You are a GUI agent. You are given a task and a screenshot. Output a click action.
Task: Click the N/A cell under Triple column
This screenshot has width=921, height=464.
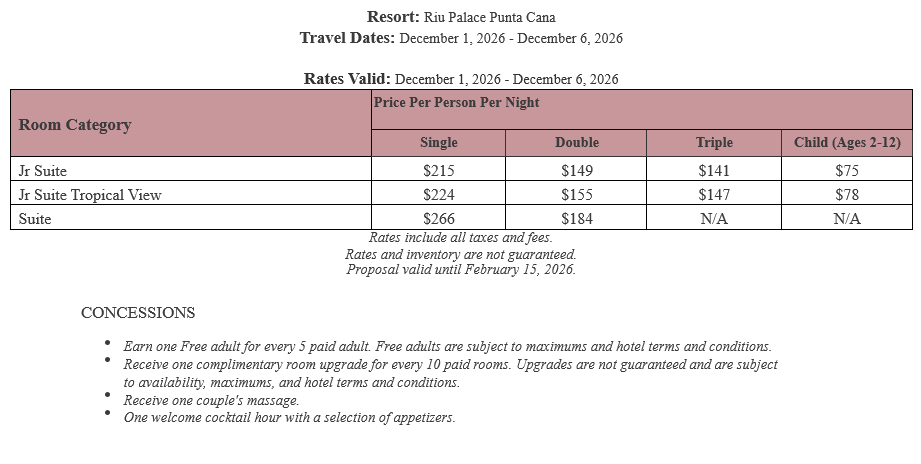point(714,219)
